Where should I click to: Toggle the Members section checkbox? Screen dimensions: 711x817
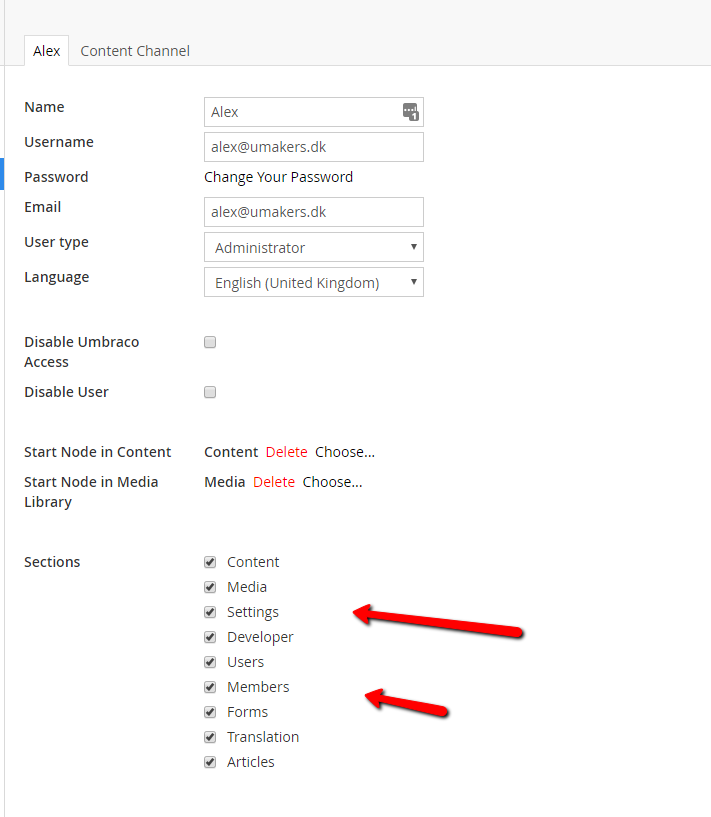tap(210, 687)
